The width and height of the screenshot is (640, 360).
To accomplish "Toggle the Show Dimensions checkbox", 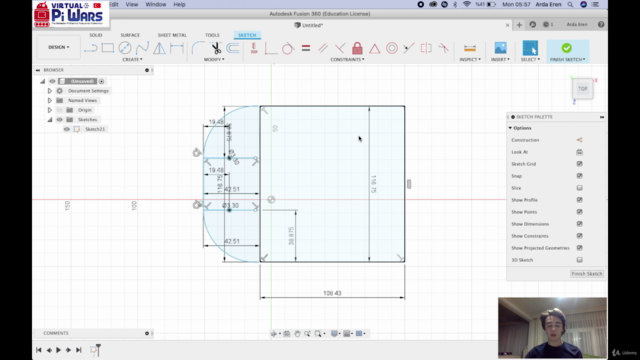I will [x=579, y=224].
